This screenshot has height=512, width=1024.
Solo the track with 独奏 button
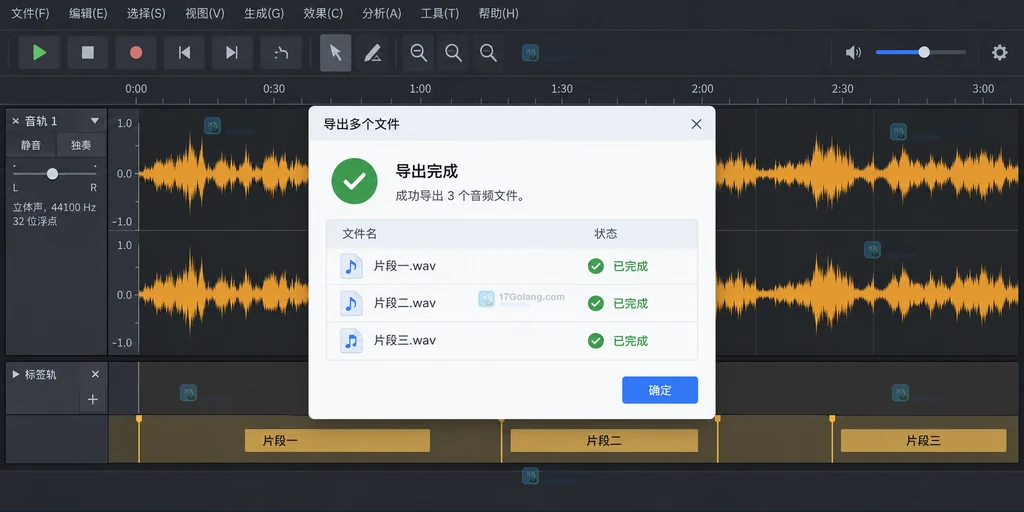[81, 145]
